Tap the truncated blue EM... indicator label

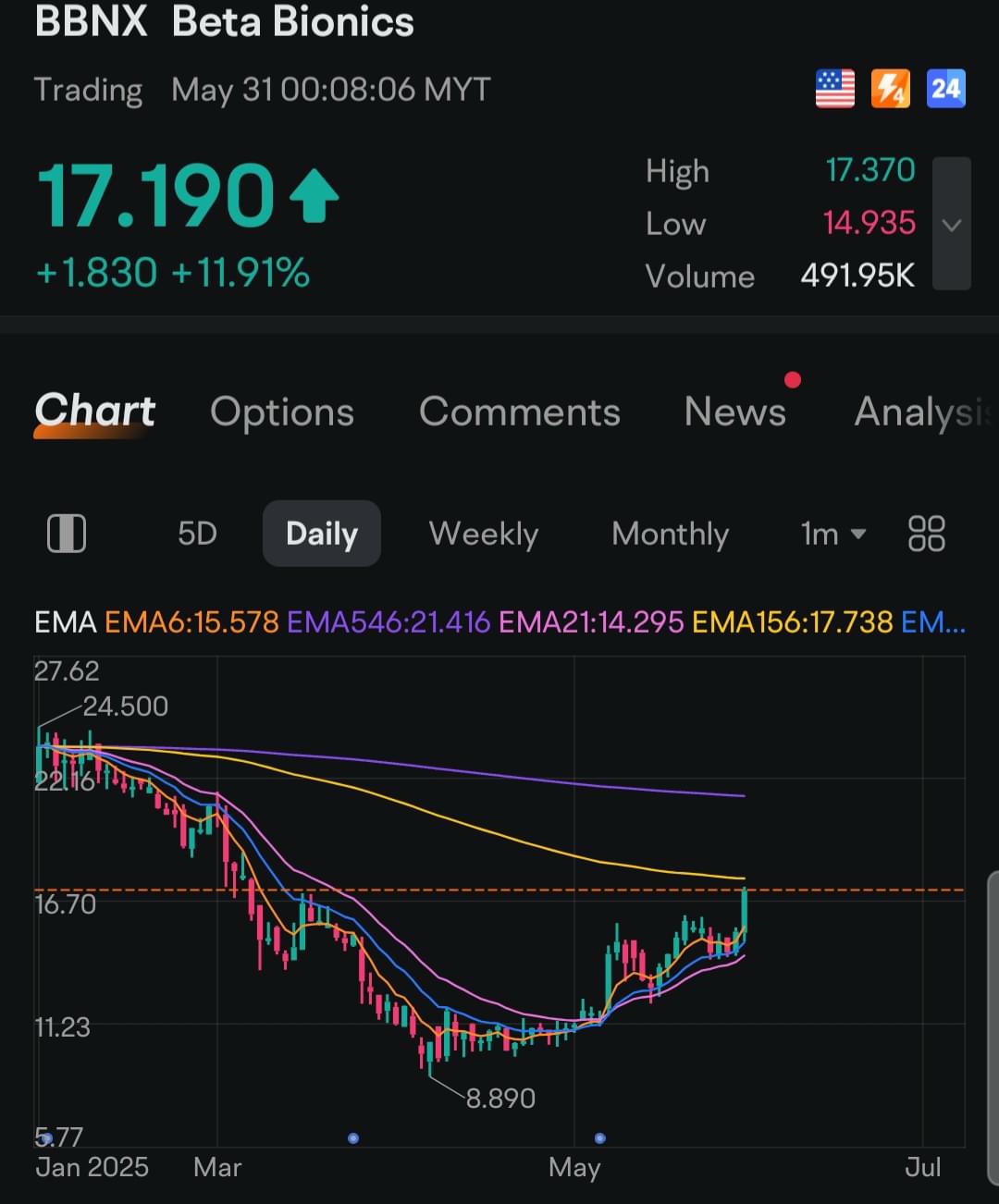point(933,621)
